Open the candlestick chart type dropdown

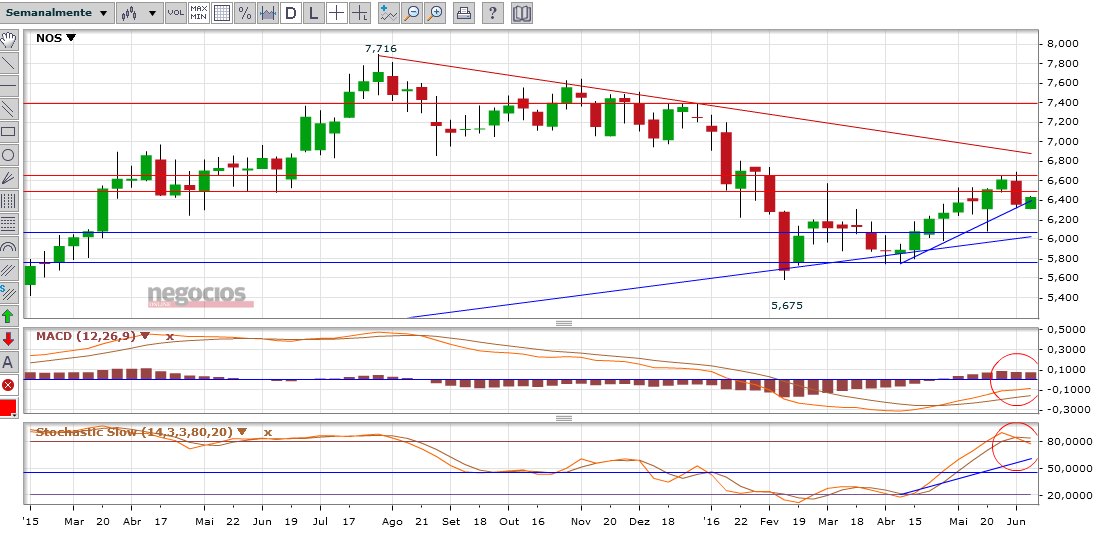click(x=139, y=13)
